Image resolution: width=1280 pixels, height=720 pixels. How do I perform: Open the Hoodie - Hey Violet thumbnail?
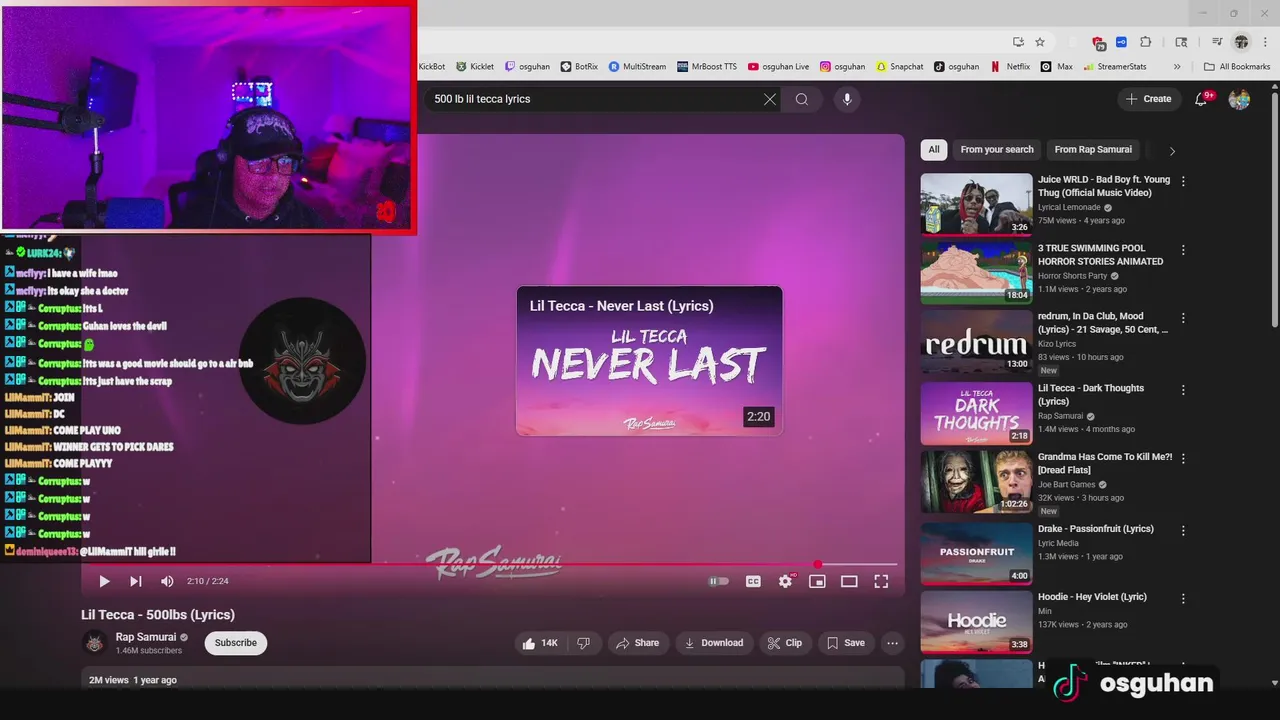[x=976, y=620]
